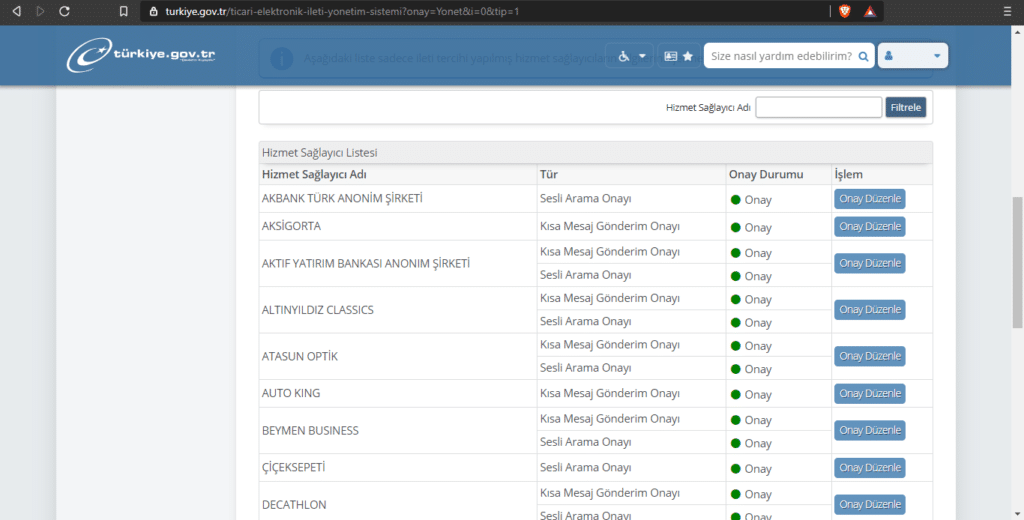
Task: Click the address bar URL
Action: 342,11
